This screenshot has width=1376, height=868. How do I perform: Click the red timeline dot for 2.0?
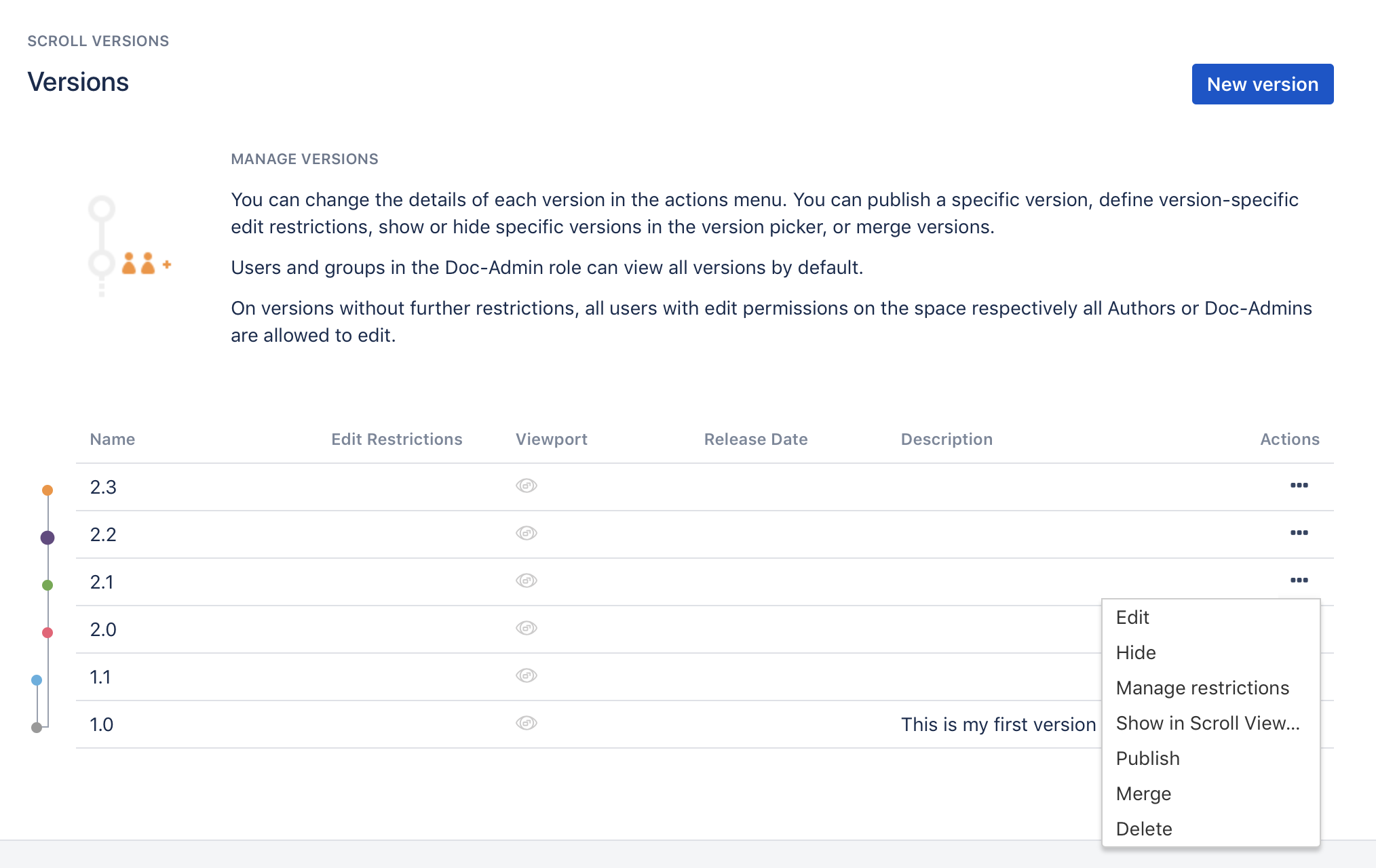click(47, 633)
